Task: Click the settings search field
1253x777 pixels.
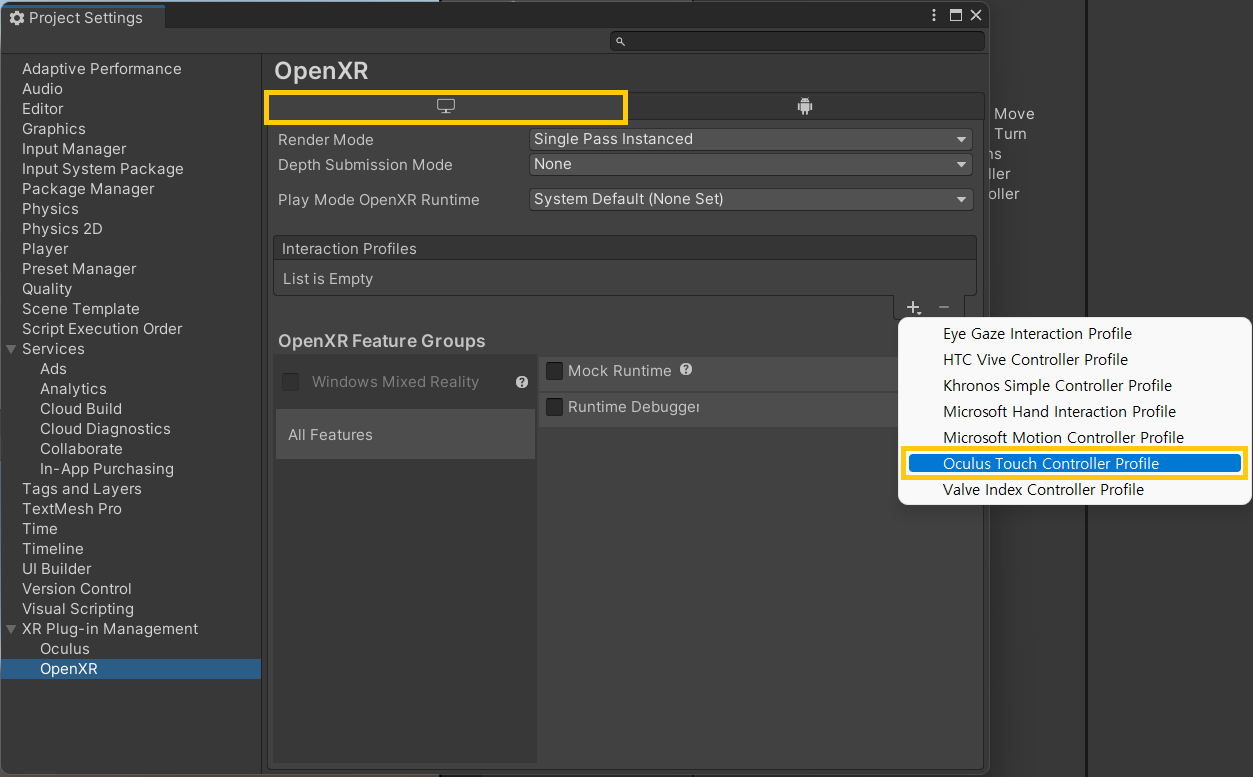Action: pos(797,41)
